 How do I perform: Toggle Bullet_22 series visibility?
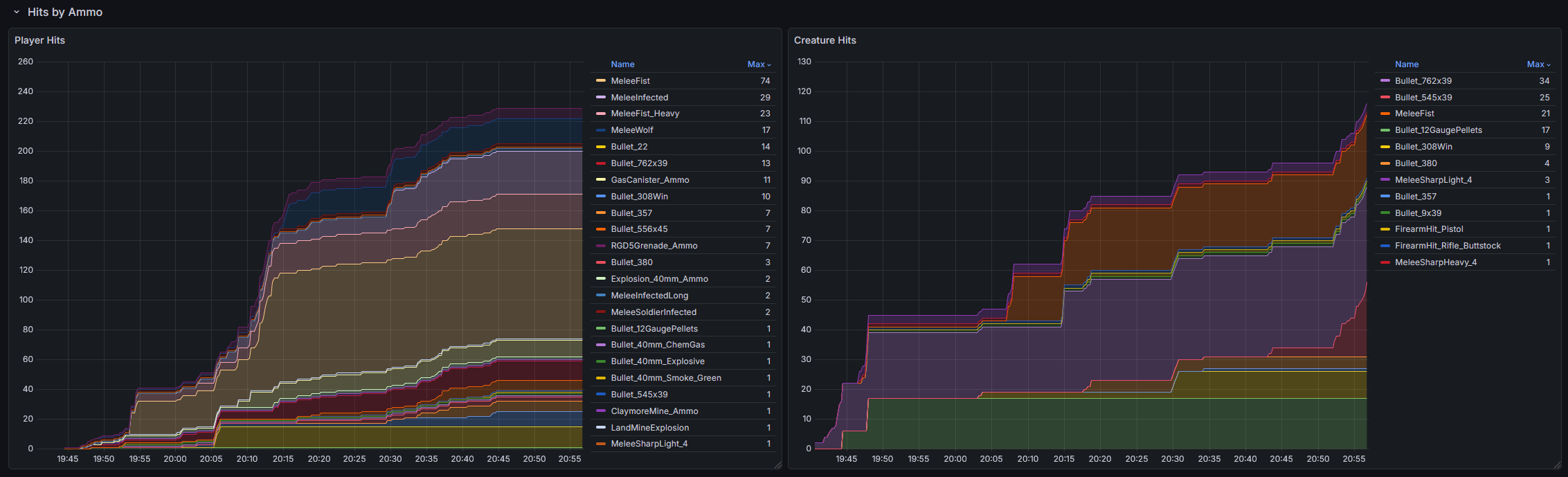click(629, 147)
